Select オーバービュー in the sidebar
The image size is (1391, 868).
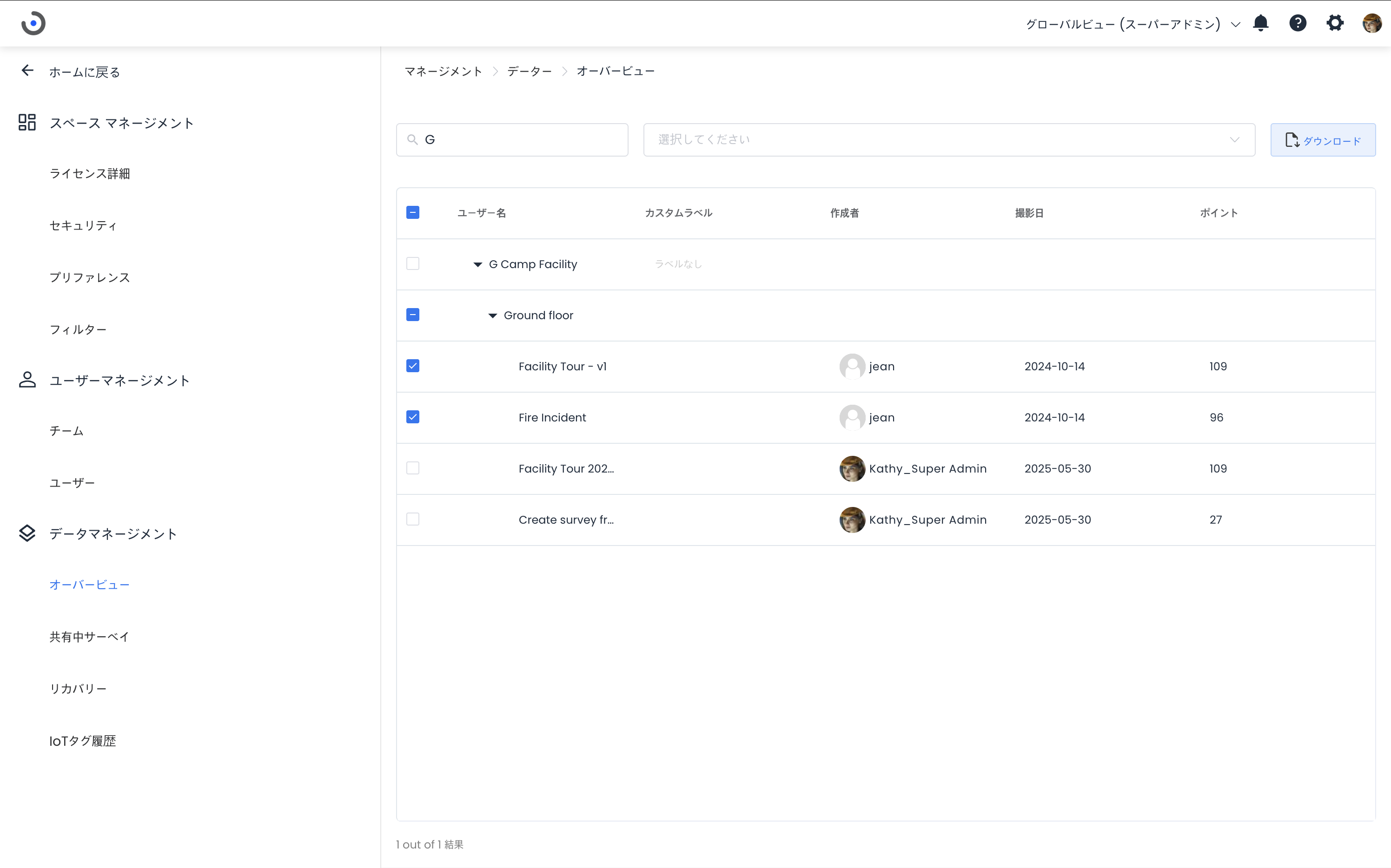90,585
